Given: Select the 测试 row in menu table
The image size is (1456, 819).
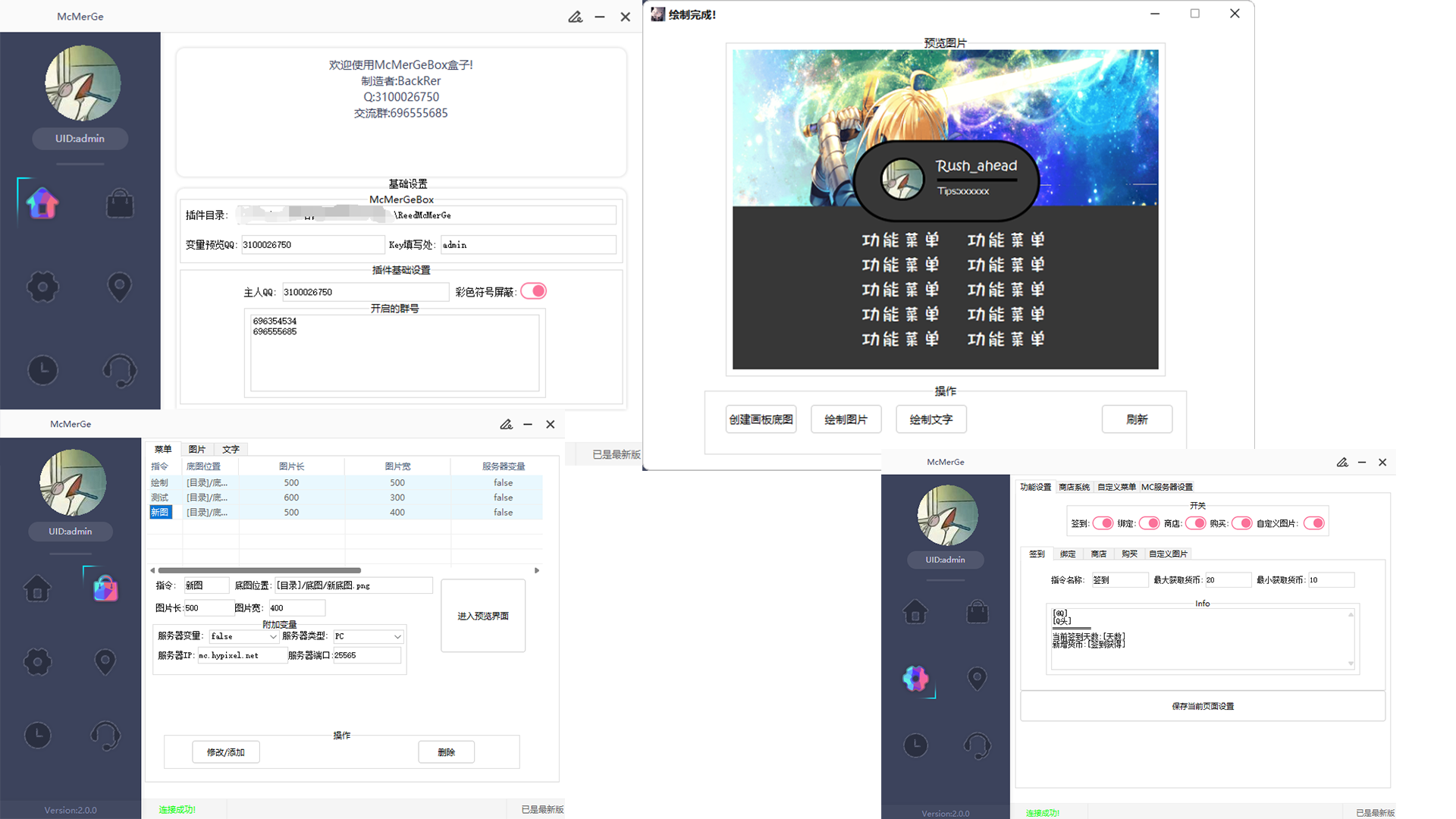Looking at the screenshot, I should pos(346,497).
